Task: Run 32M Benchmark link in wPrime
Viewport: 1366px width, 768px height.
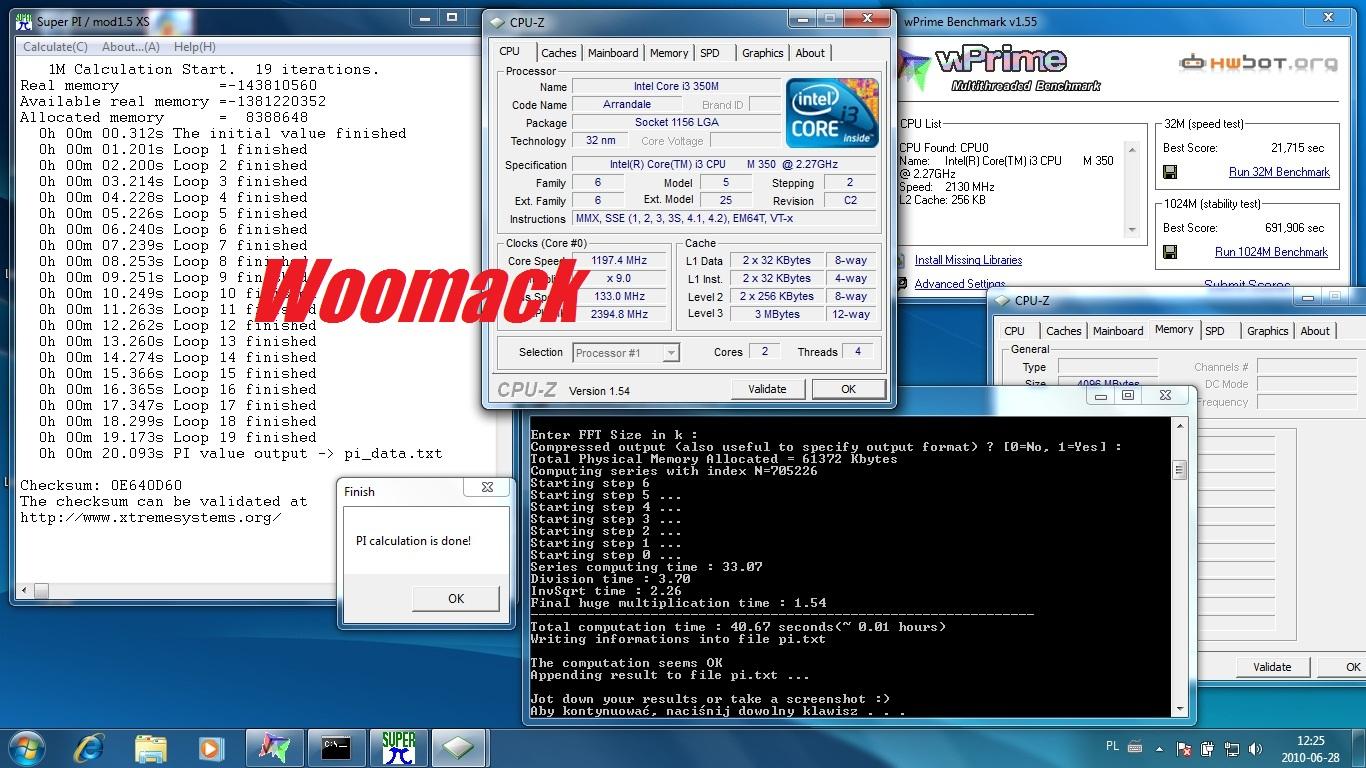Action: pos(1279,172)
